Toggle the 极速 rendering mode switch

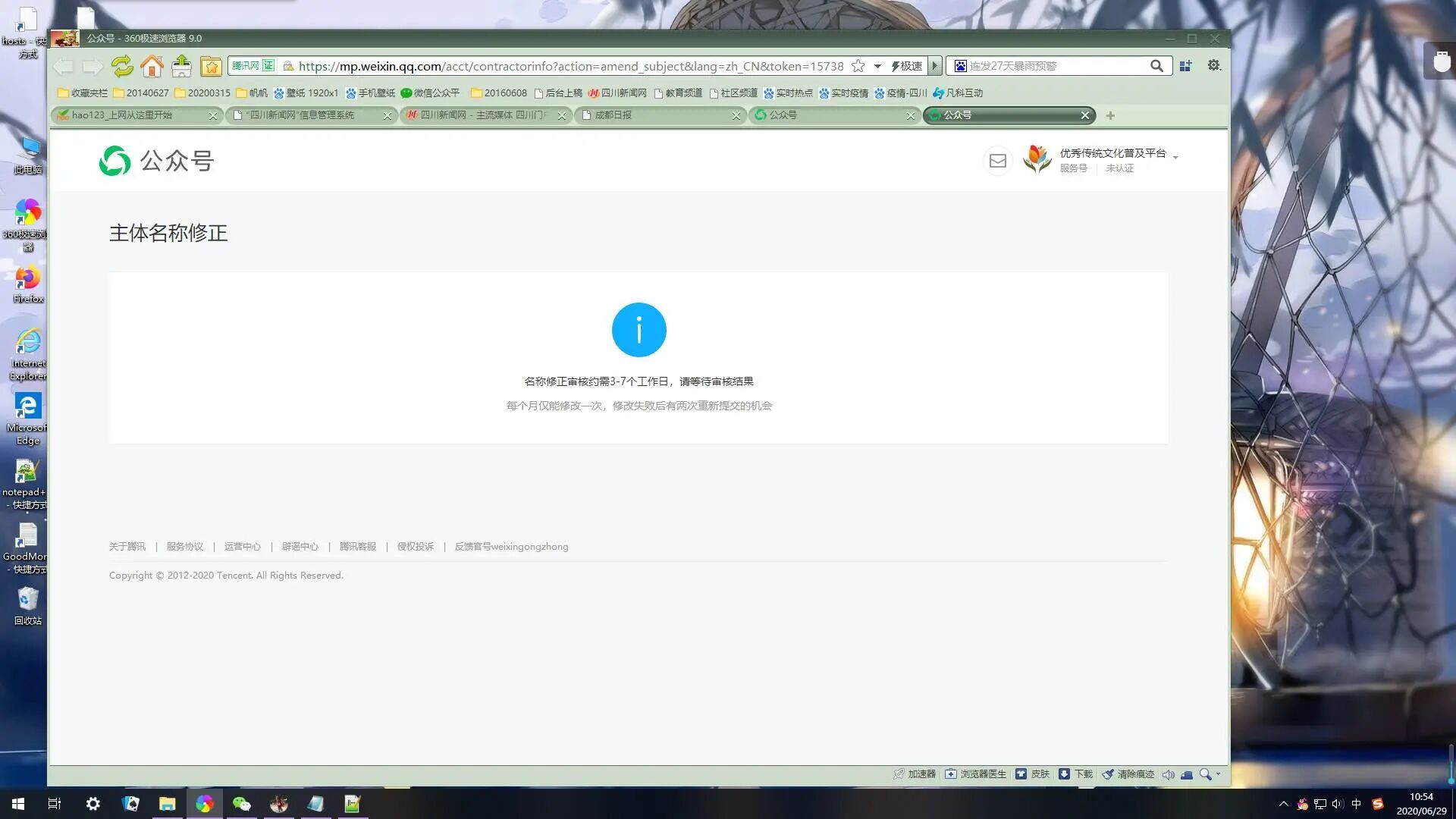tap(907, 66)
